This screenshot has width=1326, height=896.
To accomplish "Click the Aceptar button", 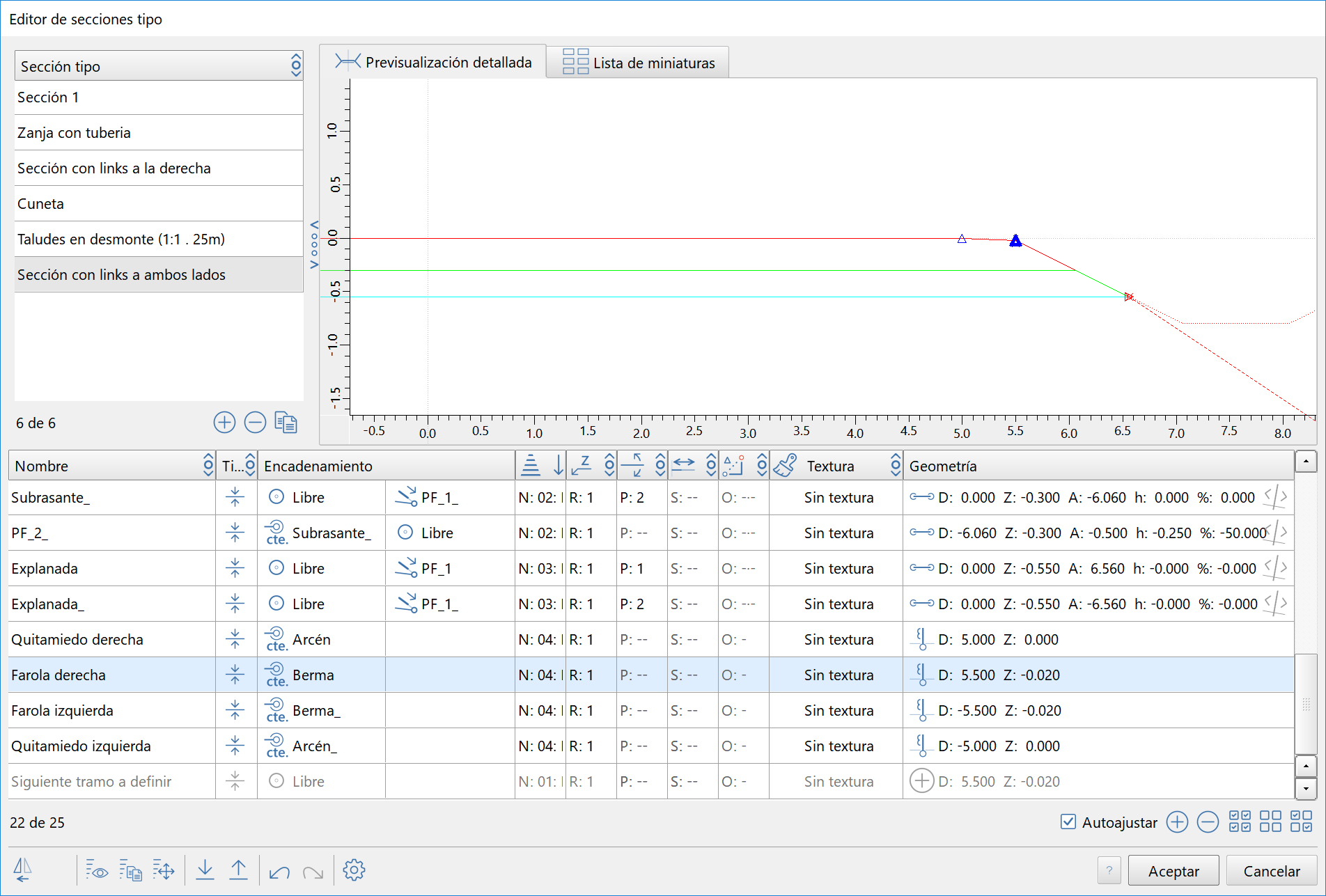I will pyautogui.click(x=1173, y=871).
